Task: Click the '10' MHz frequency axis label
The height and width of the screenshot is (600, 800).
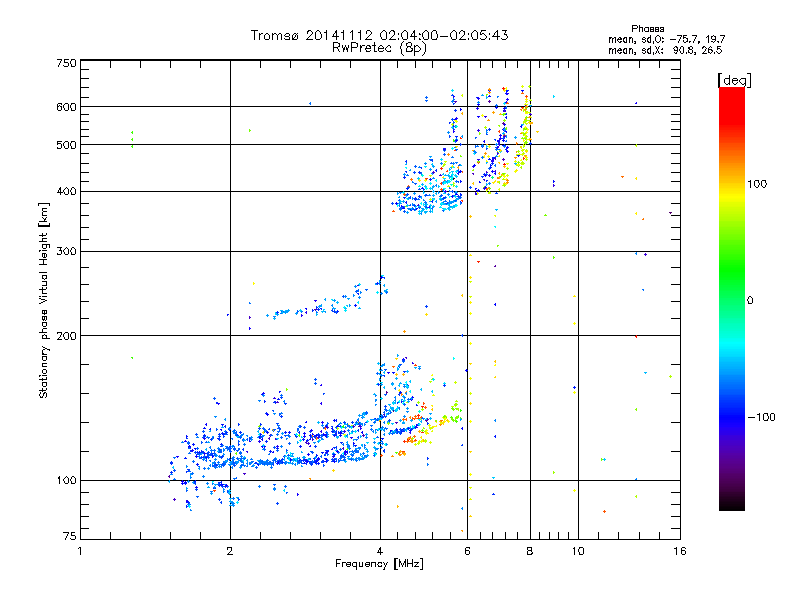Action: [x=578, y=552]
